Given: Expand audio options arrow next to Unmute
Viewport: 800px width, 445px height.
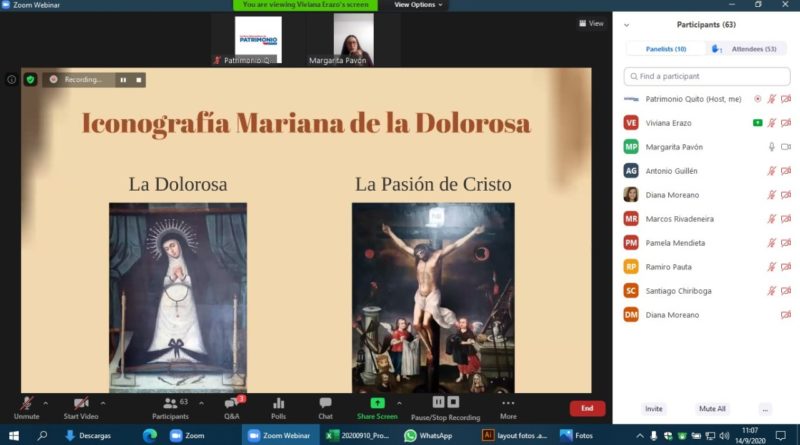Looking at the screenshot, I should coord(45,403).
